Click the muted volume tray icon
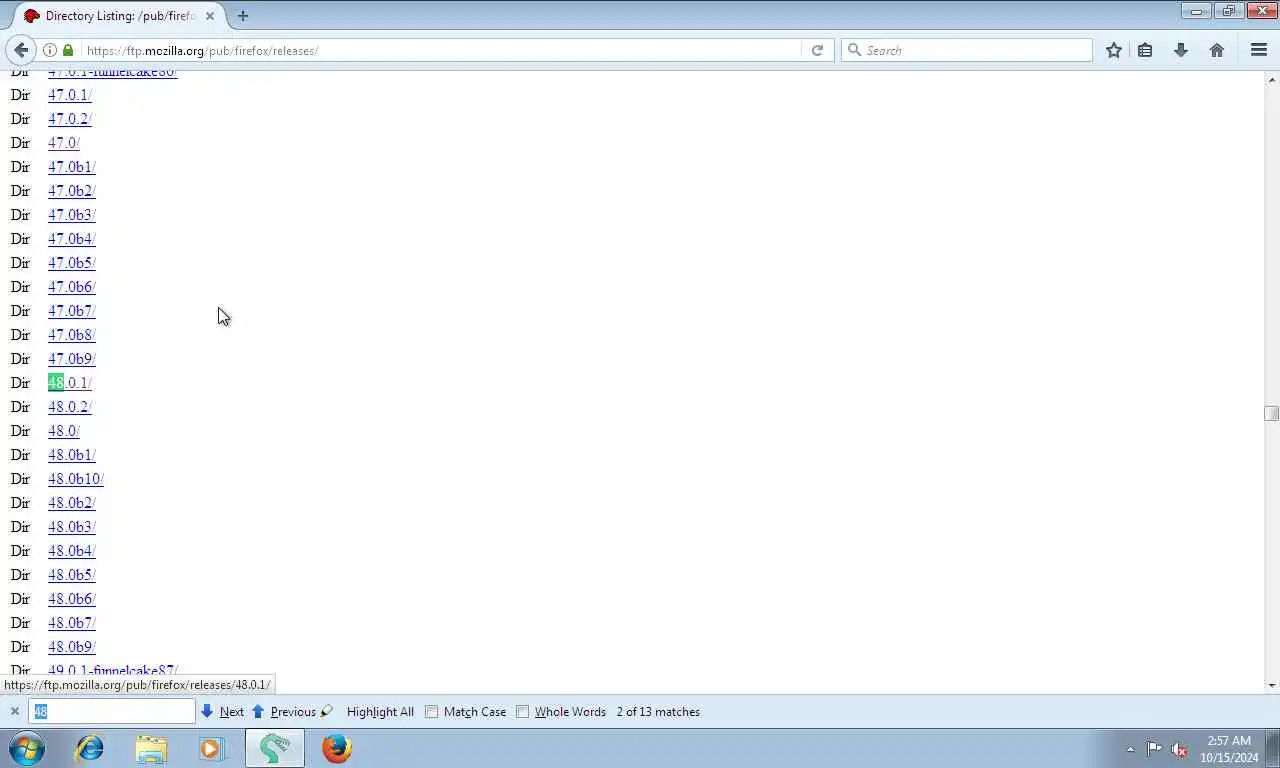Image resolution: width=1280 pixels, height=768 pixels. click(x=1179, y=749)
